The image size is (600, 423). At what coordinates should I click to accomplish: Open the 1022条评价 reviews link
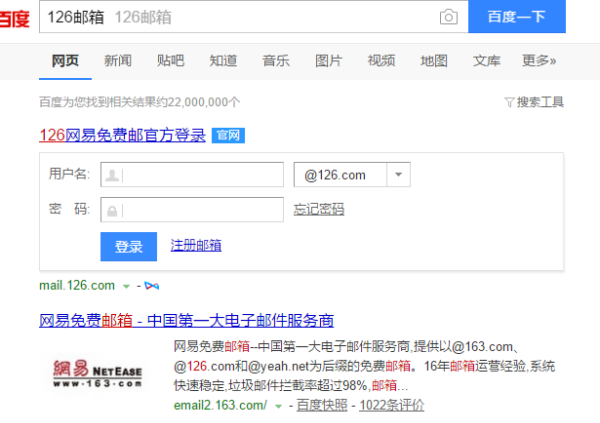(x=392, y=405)
